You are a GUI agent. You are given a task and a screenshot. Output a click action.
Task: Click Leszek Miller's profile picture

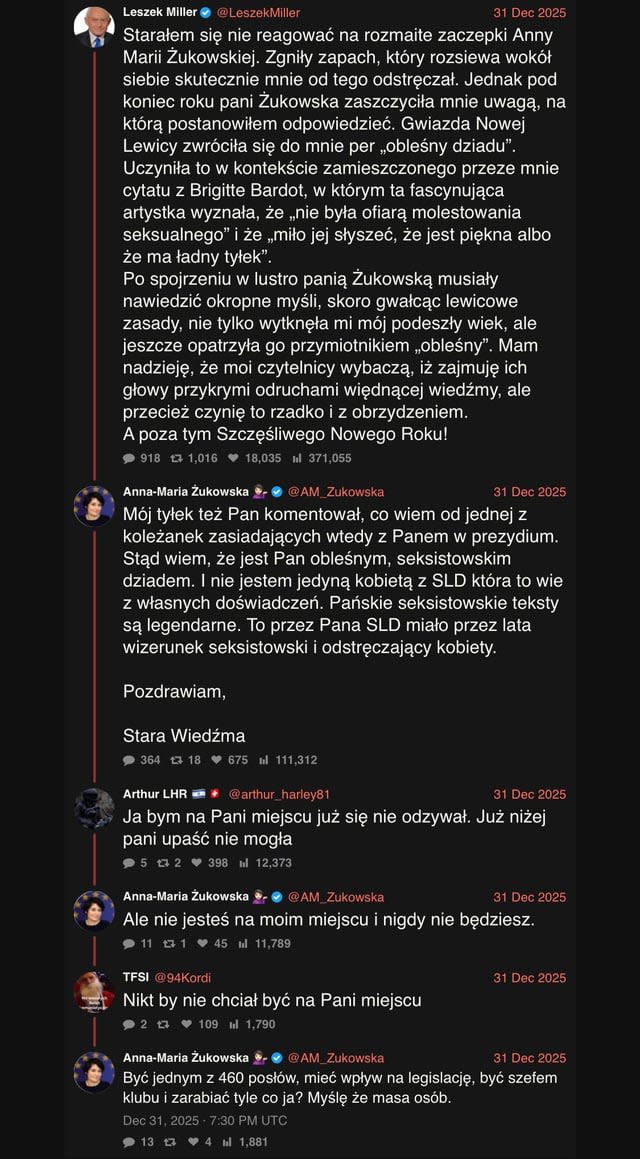(x=94, y=22)
